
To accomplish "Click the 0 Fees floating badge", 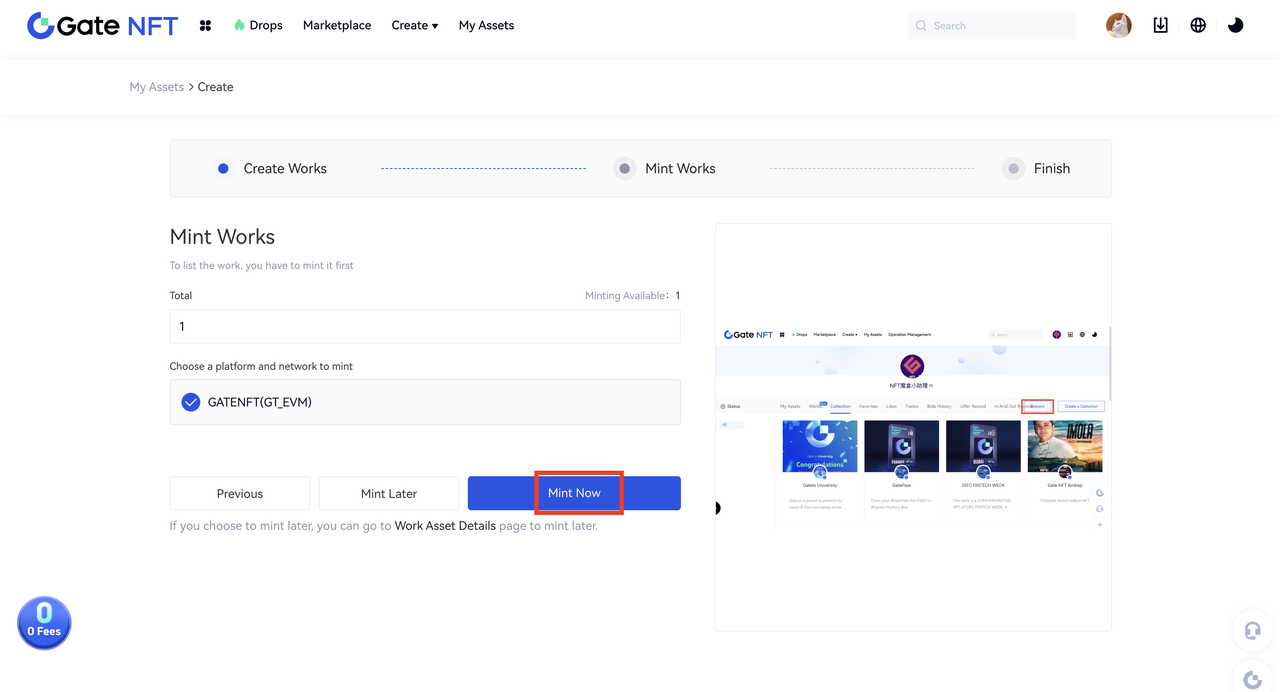I will click(44, 623).
